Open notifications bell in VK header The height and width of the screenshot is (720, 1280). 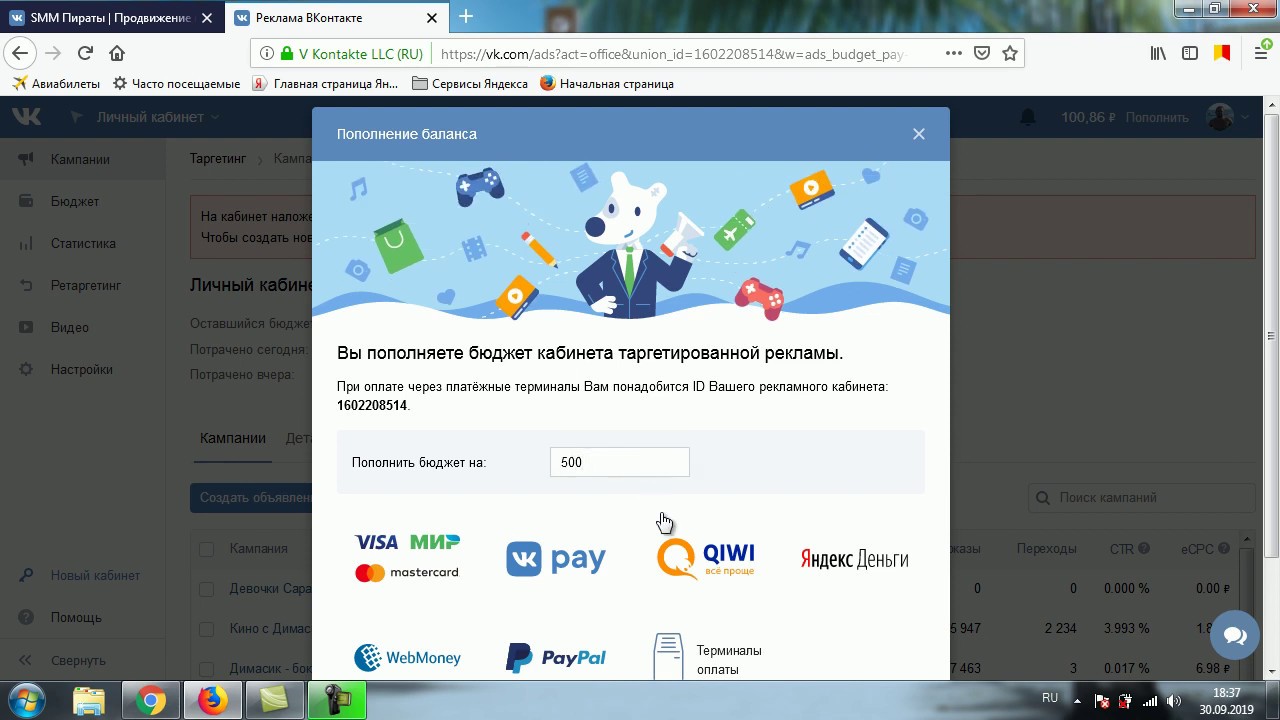(1027, 118)
